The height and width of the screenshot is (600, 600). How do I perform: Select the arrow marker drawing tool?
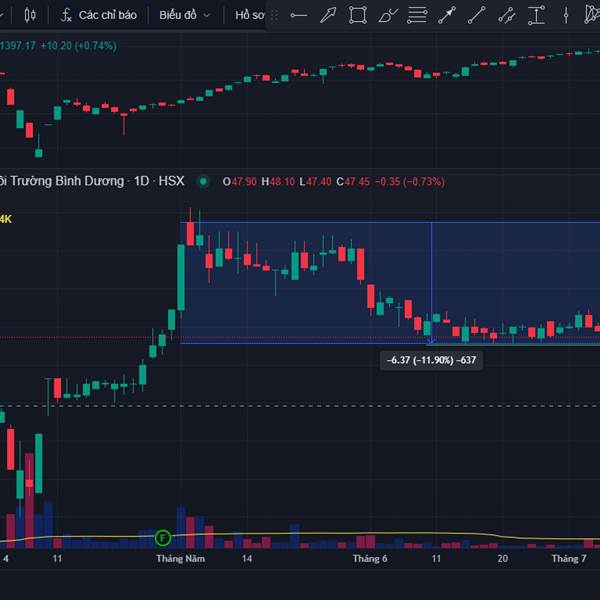[x=328, y=15]
